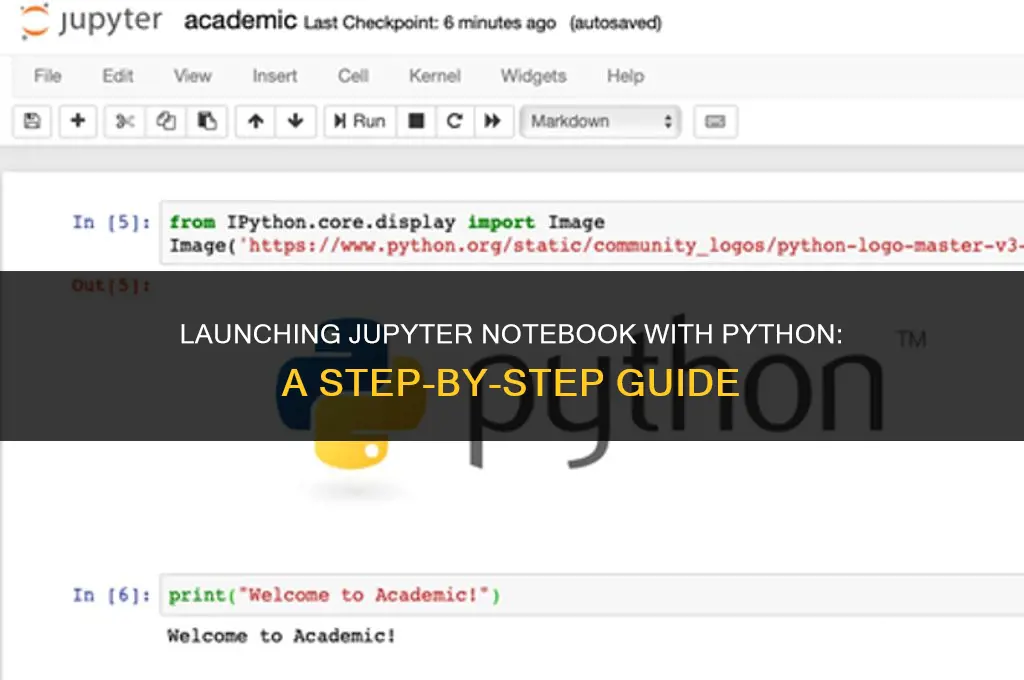Restart kernel and run all cells icon
Screen dimensions: 1024x680
[x=493, y=121]
